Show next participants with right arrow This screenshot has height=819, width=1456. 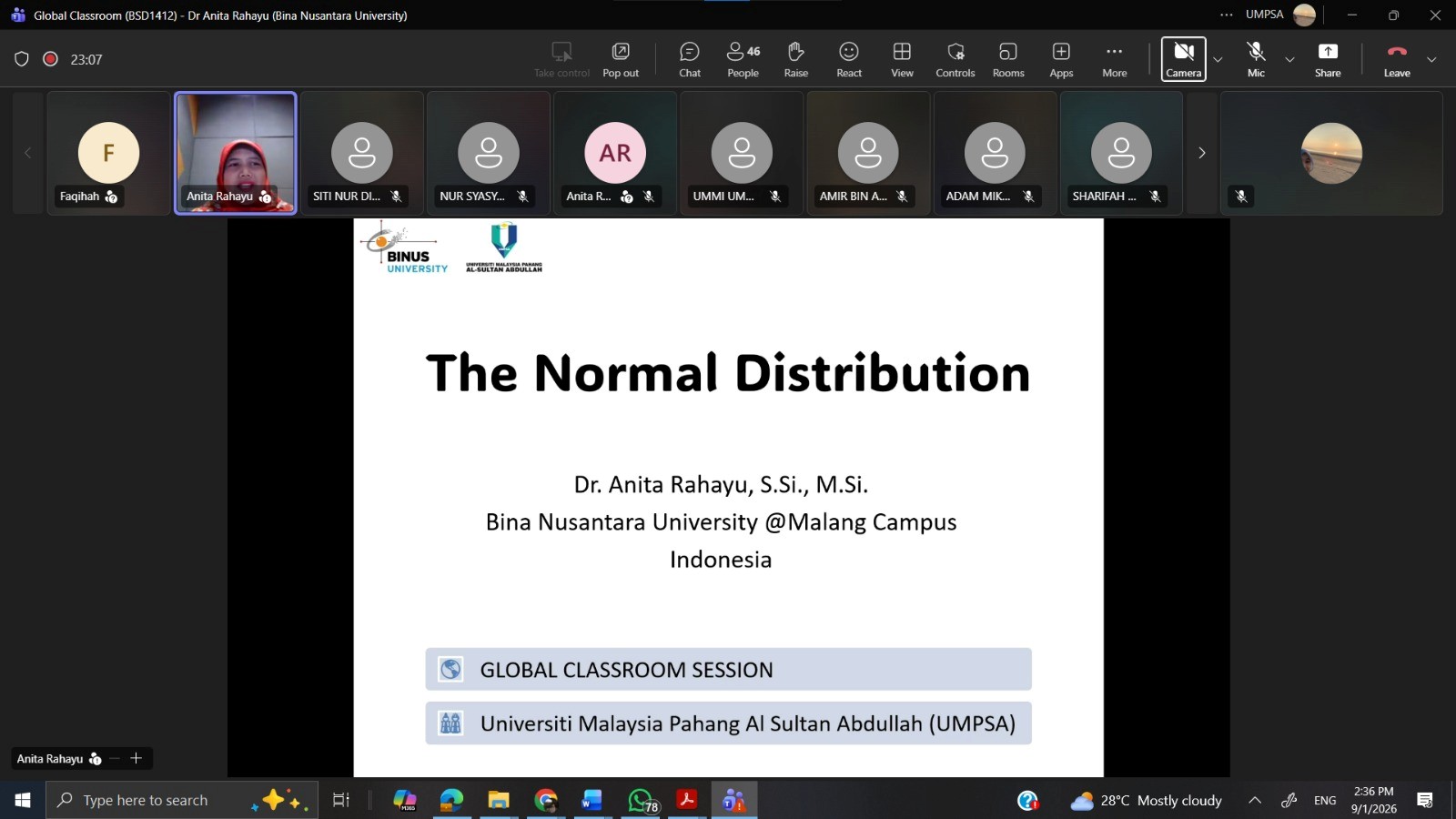[1201, 153]
